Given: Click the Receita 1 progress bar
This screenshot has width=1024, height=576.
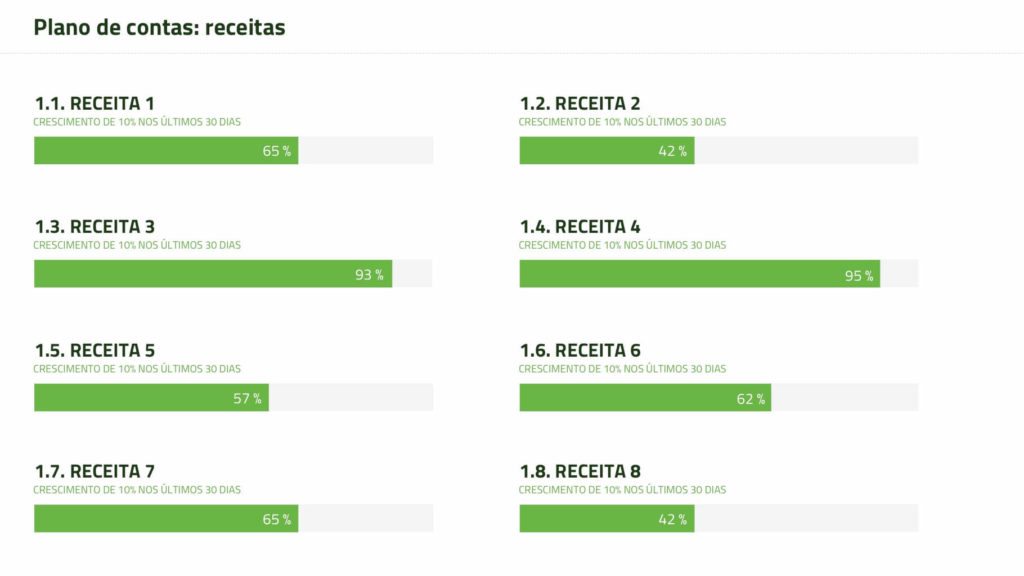Looking at the screenshot, I should click(x=166, y=151).
